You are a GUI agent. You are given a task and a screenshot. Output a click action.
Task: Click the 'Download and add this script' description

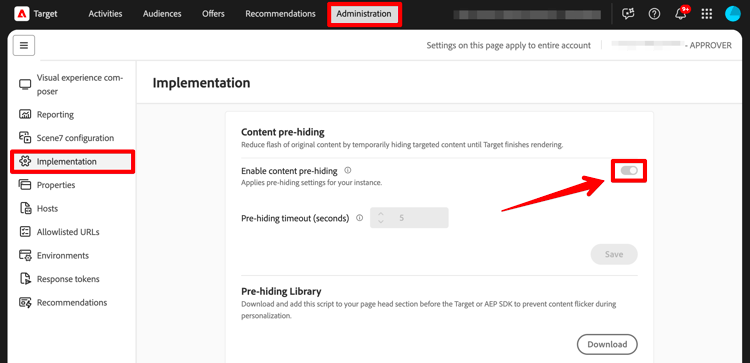click(x=429, y=310)
